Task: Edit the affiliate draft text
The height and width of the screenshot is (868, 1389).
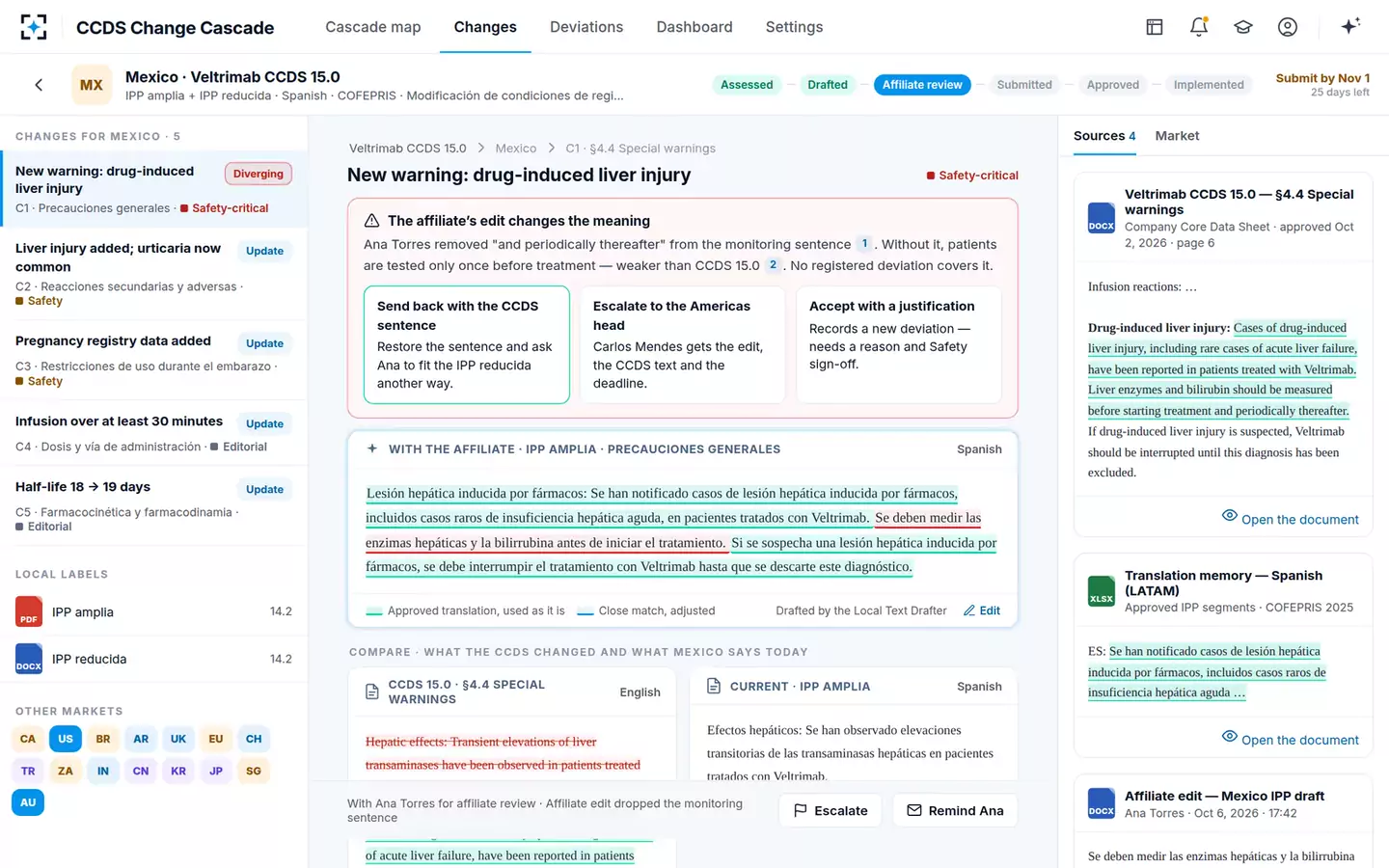Action: tap(982, 610)
